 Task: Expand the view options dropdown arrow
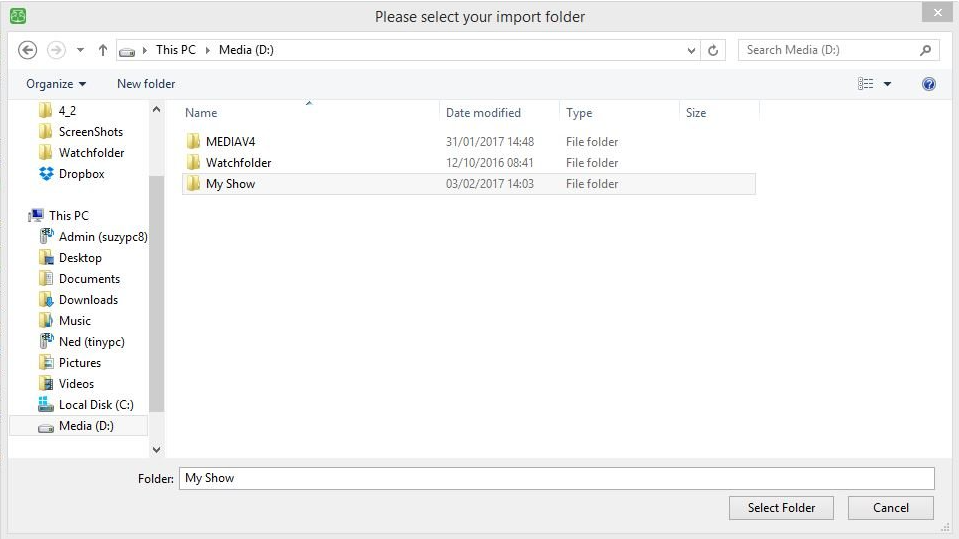pyautogui.click(x=887, y=84)
